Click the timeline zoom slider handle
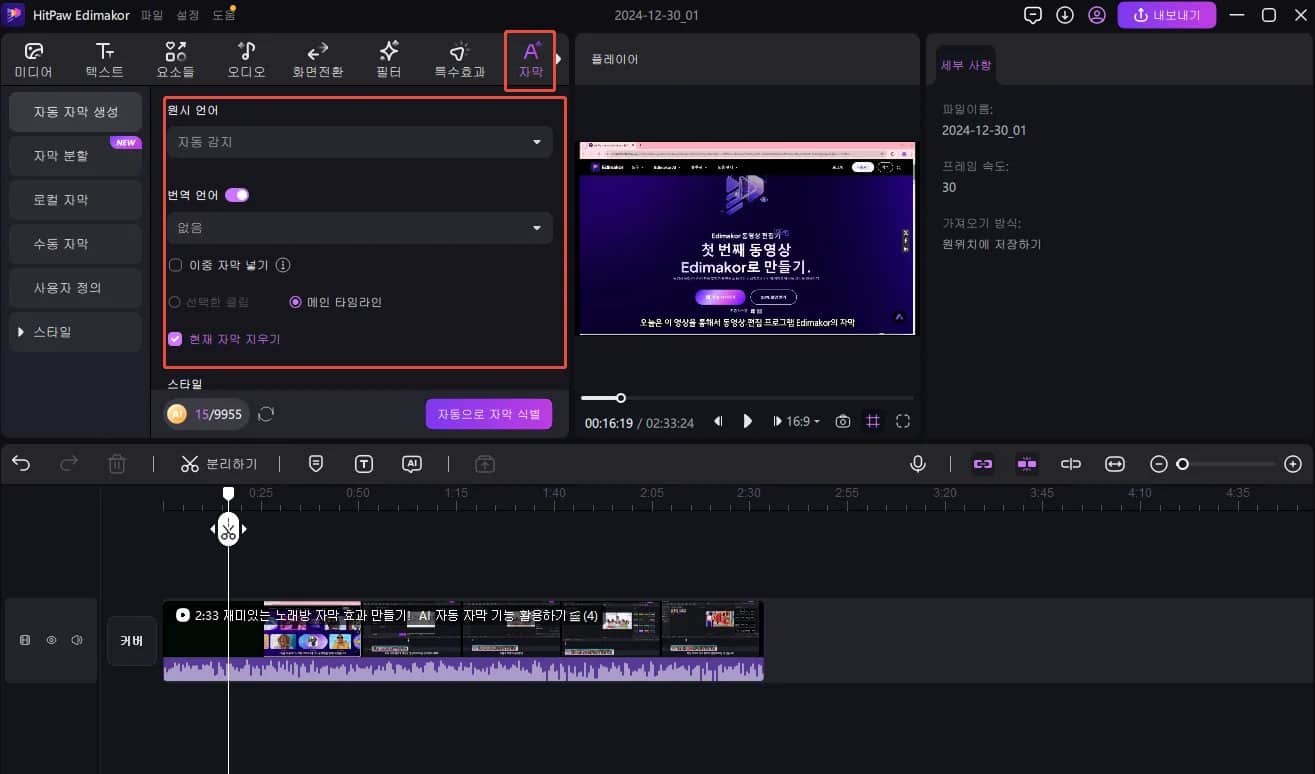1315x774 pixels. 1184,463
